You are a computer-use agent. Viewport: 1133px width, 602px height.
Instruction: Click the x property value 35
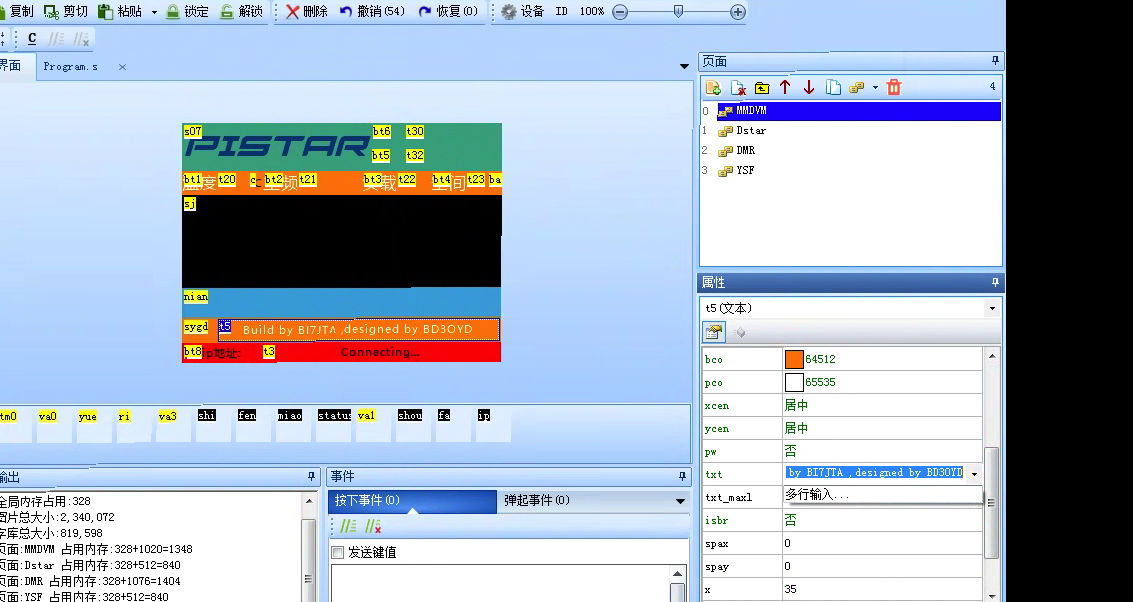882,590
